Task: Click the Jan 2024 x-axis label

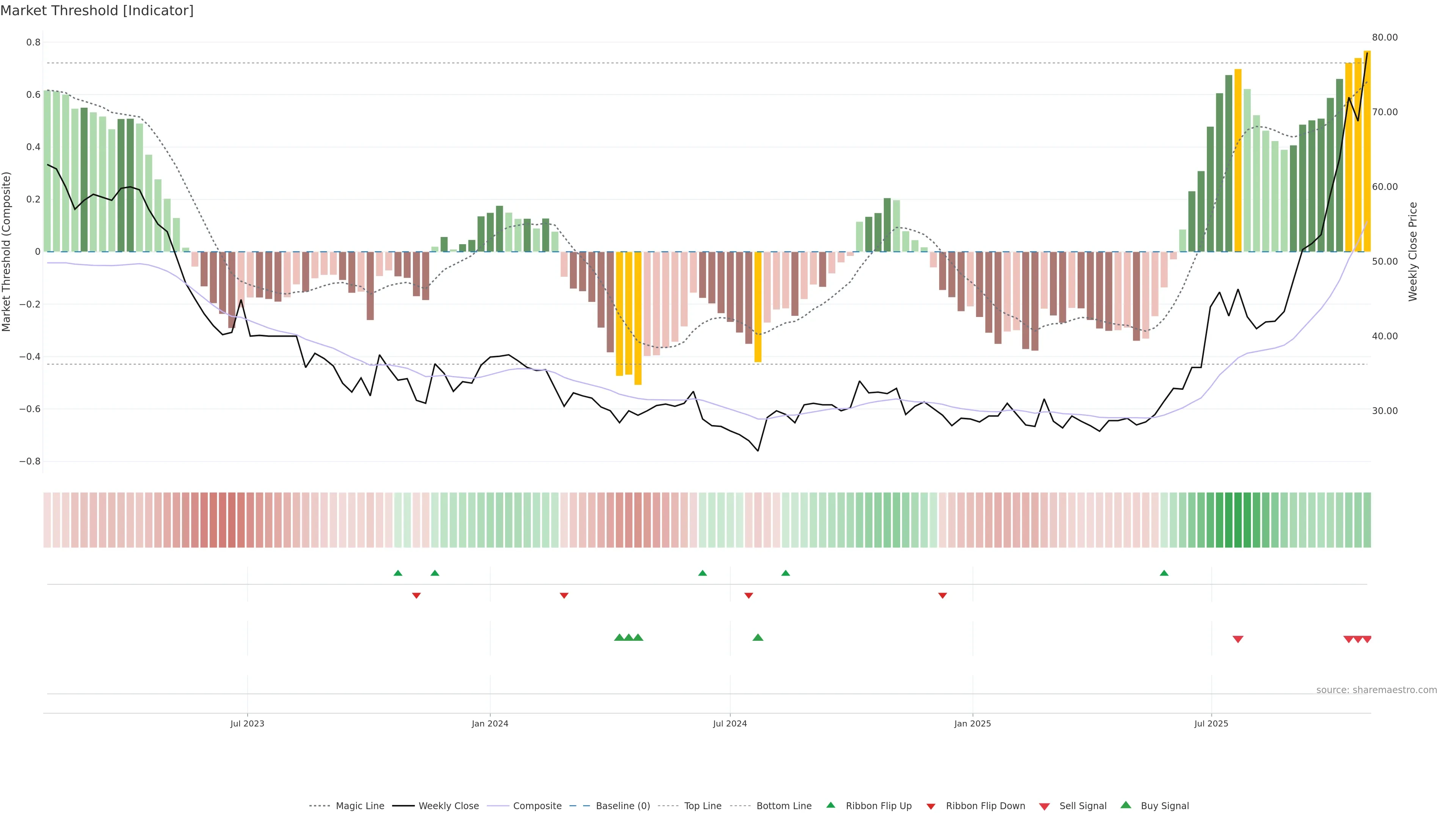Action: [490, 723]
